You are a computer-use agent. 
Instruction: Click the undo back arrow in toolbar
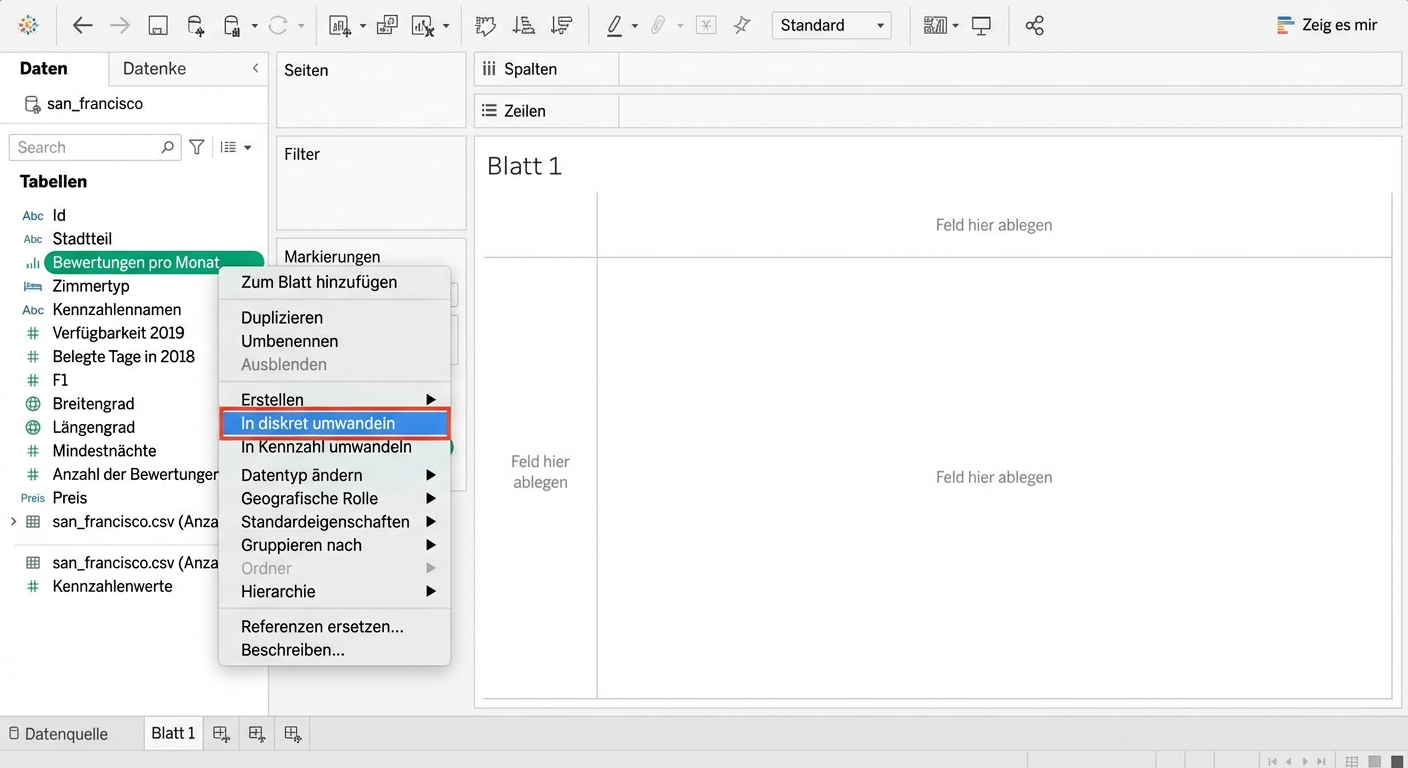(x=82, y=26)
